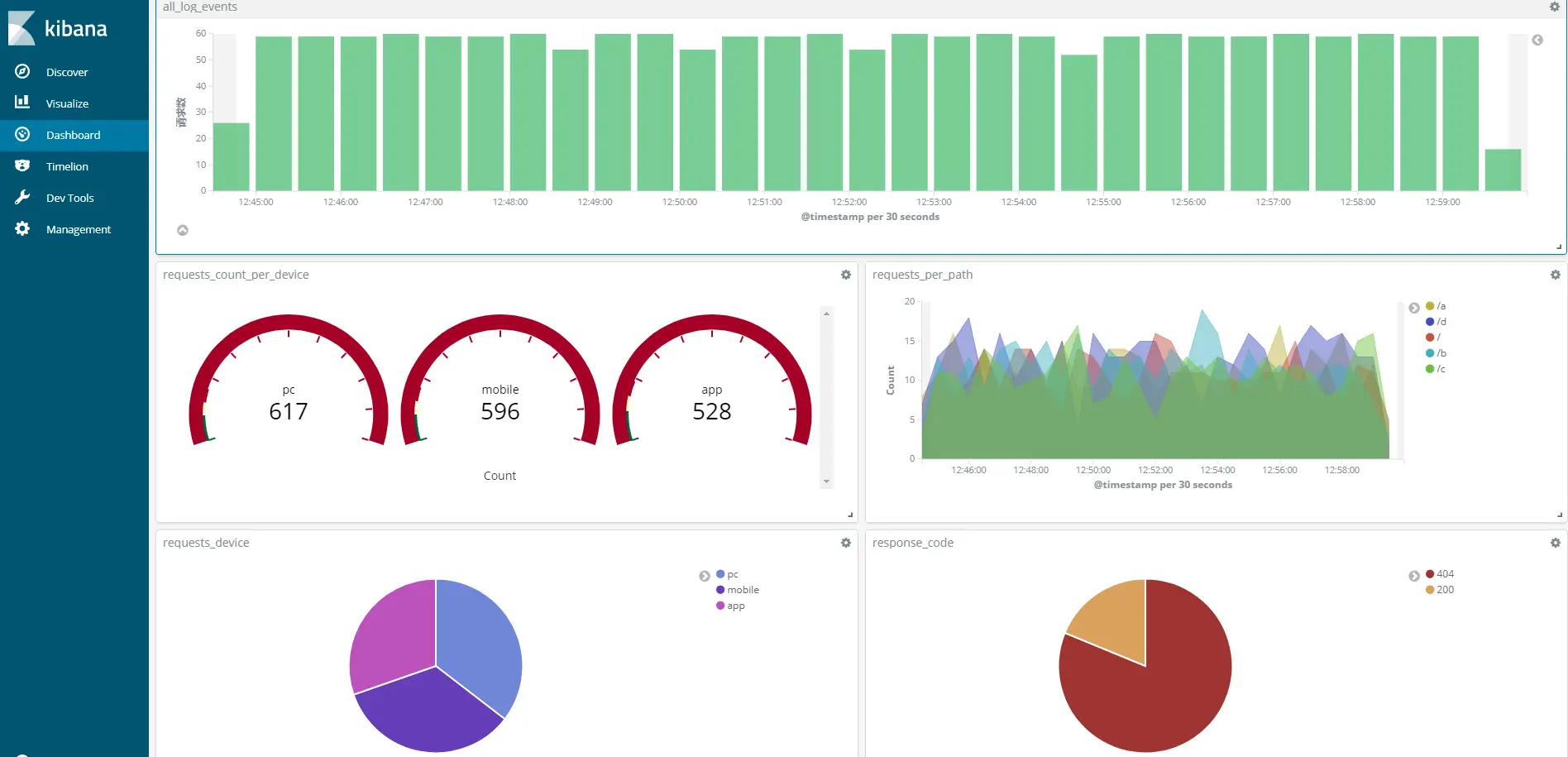
Task: Click the /b legend color dot
Action: [x=1430, y=353]
